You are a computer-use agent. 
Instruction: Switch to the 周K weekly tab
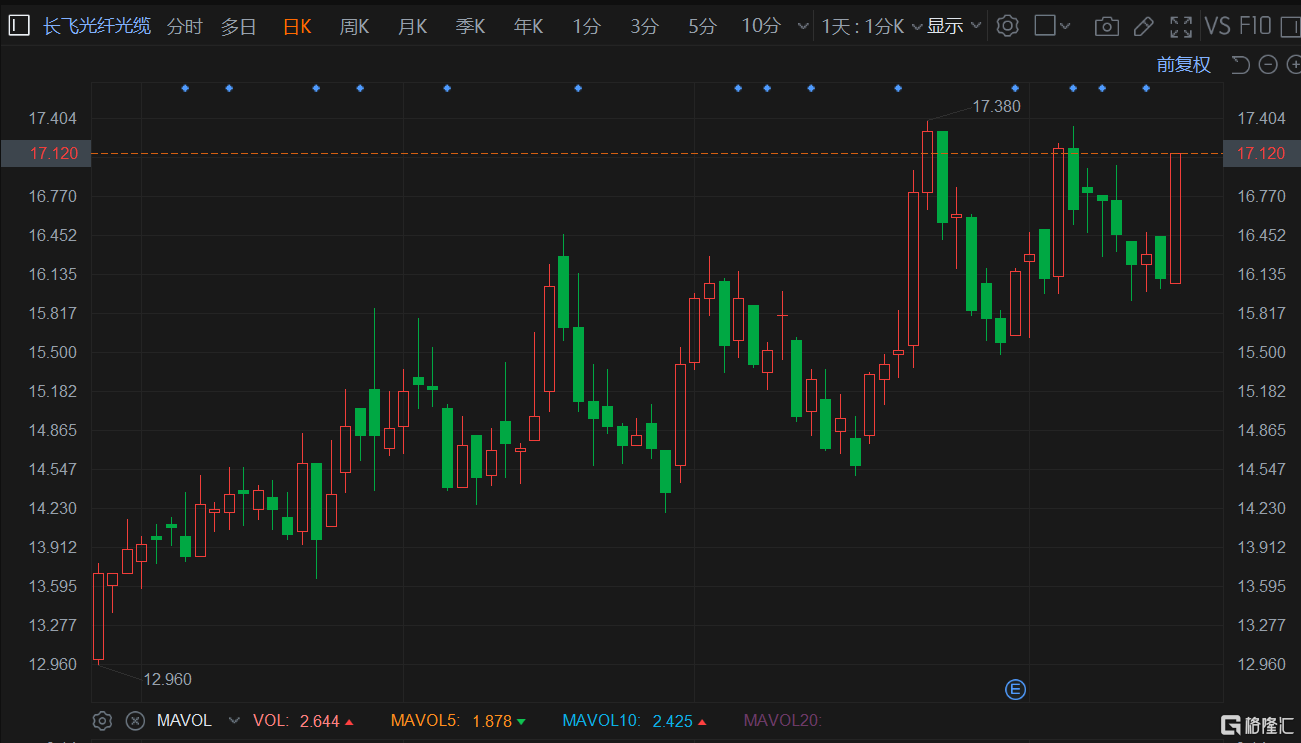pos(354,26)
